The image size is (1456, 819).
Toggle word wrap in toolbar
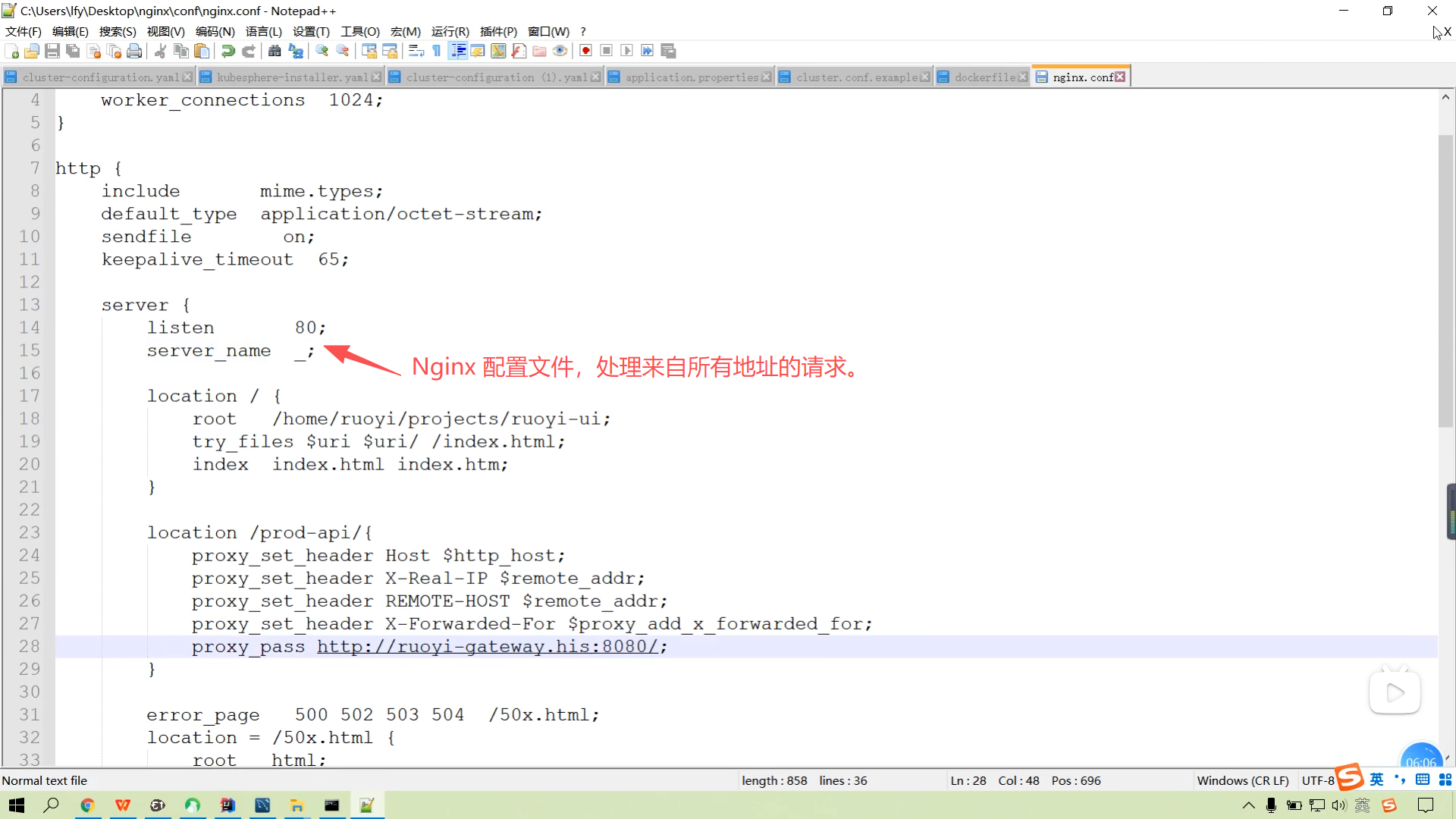pos(416,51)
